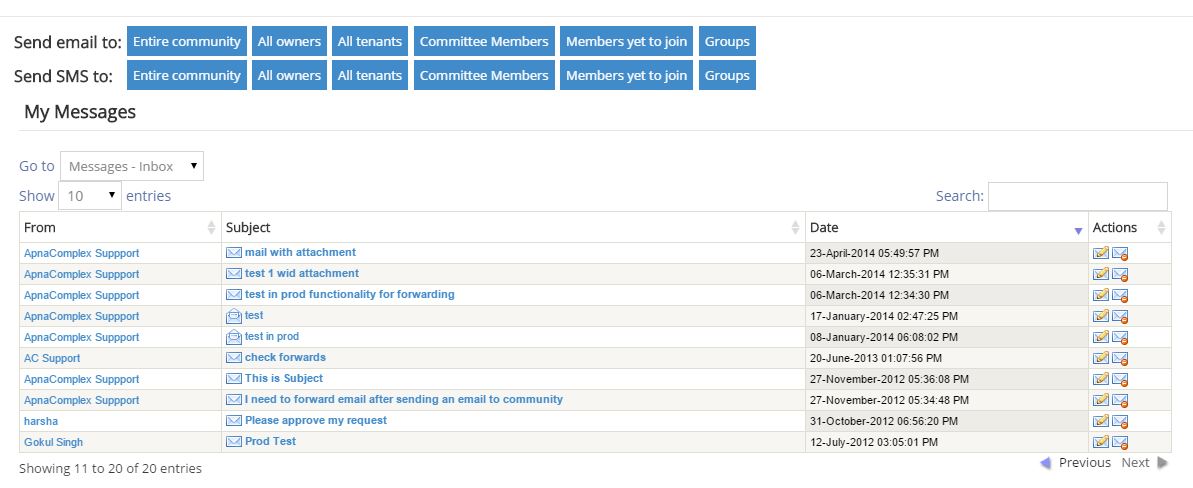
Task: Sort messages by the Date column header
Action: (946, 228)
